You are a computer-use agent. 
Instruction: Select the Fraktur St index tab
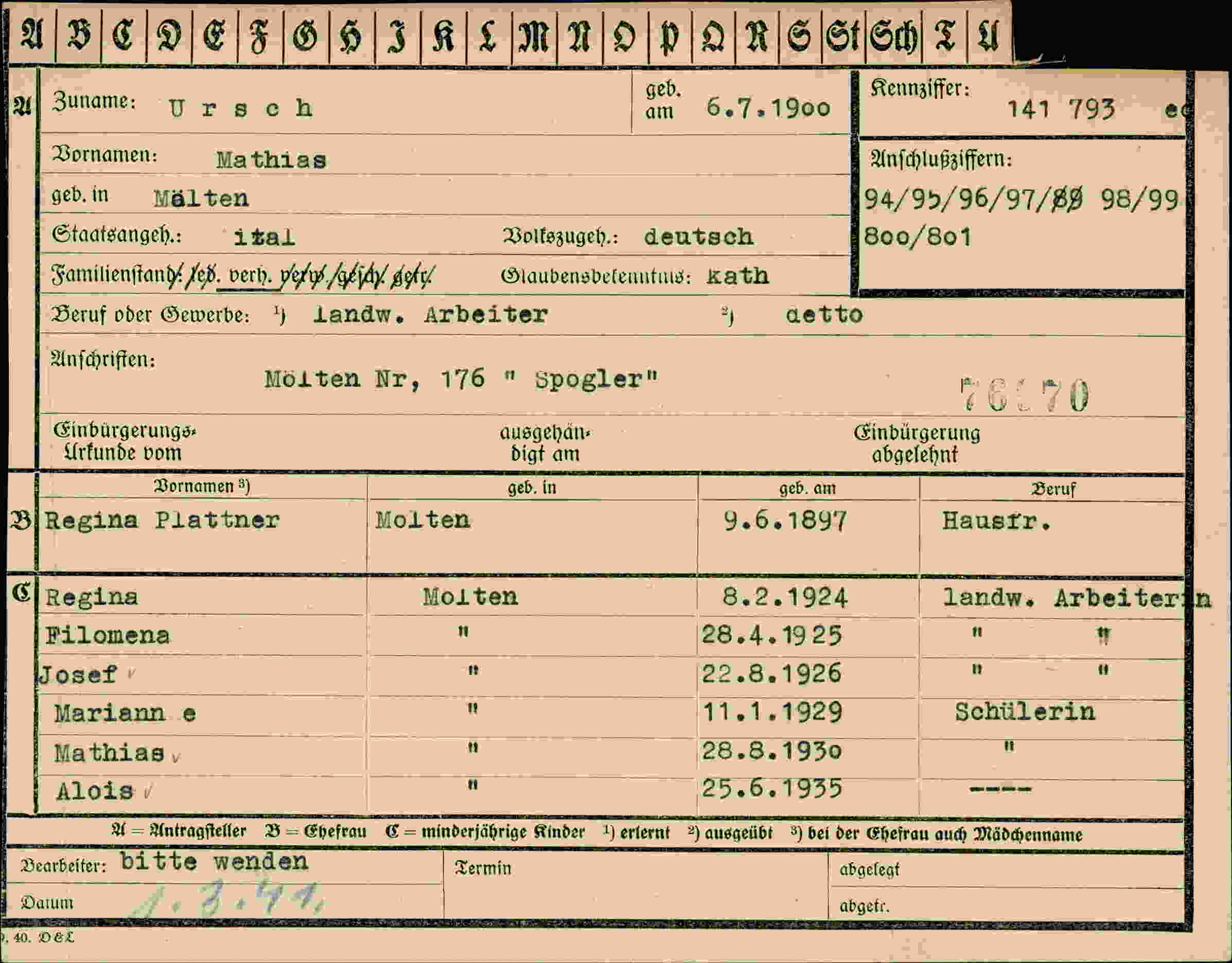click(x=843, y=36)
